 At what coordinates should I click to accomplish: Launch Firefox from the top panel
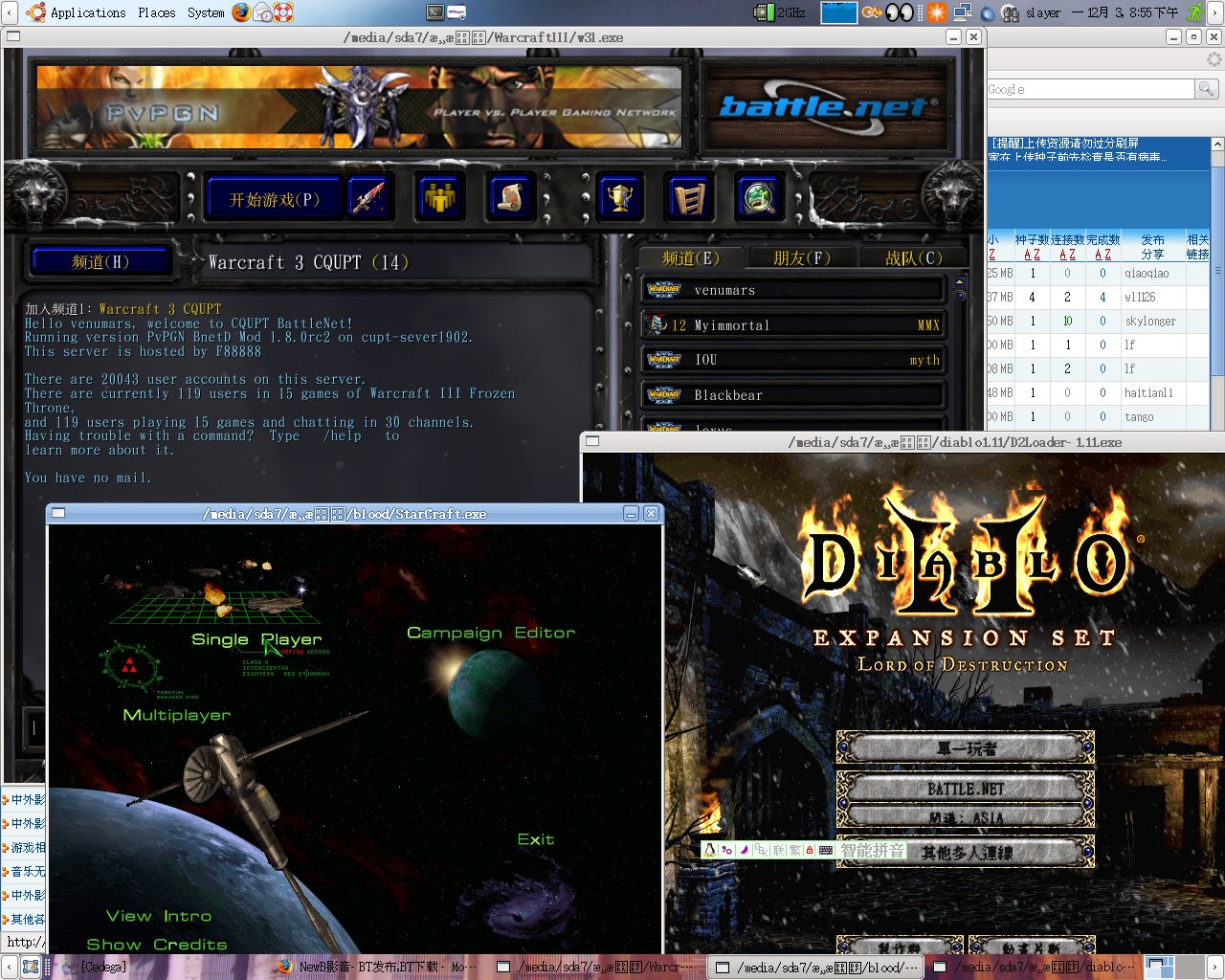tap(241, 12)
